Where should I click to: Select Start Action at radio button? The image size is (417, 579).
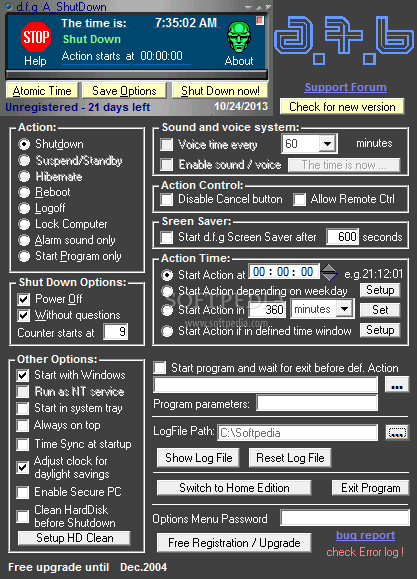tap(167, 275)
